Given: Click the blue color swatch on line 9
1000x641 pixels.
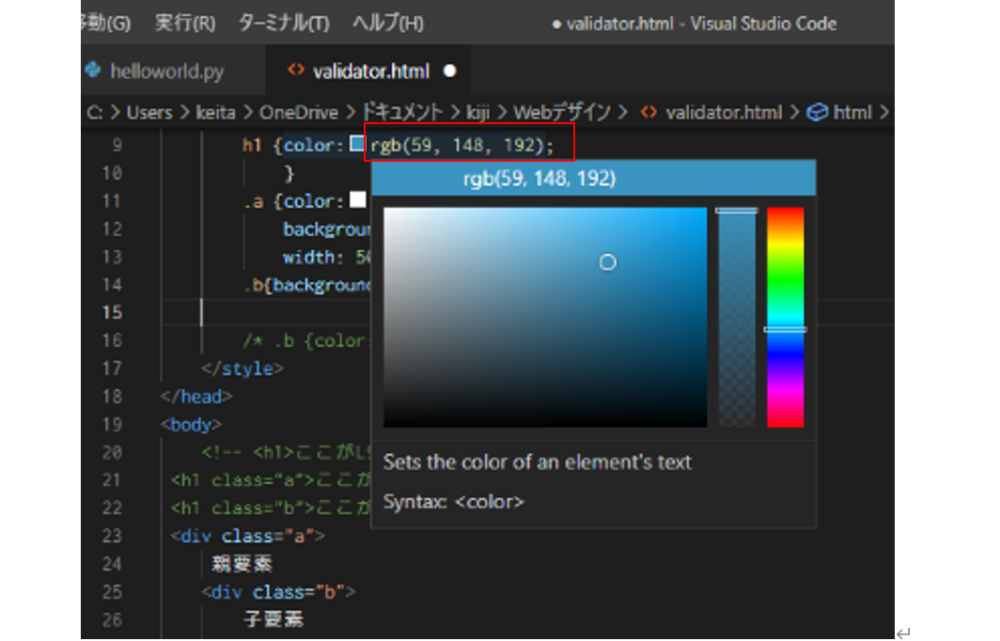Looking at the screenshot, I should tap(357, 144).
